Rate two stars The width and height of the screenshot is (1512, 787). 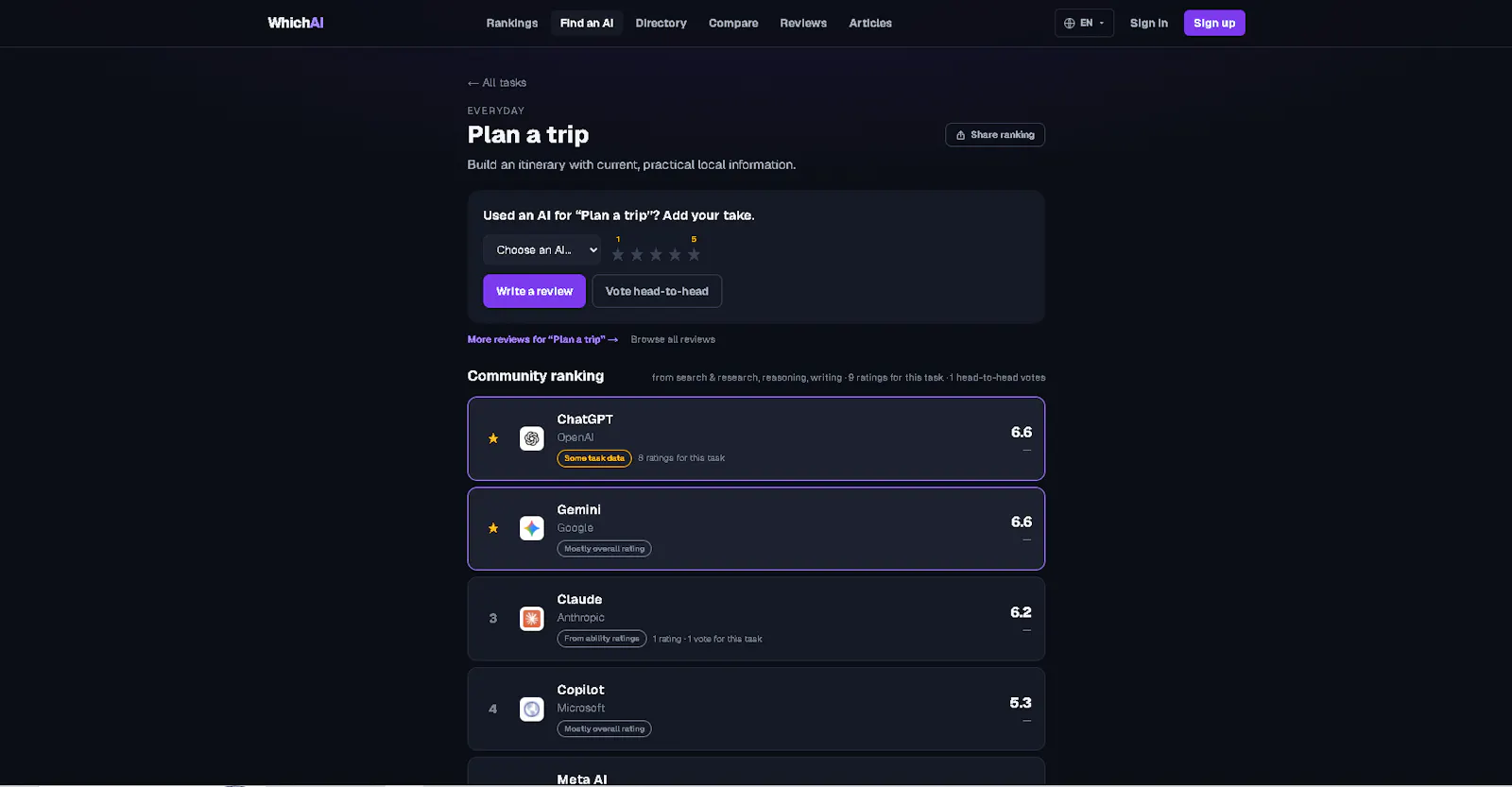pos(637,254)
